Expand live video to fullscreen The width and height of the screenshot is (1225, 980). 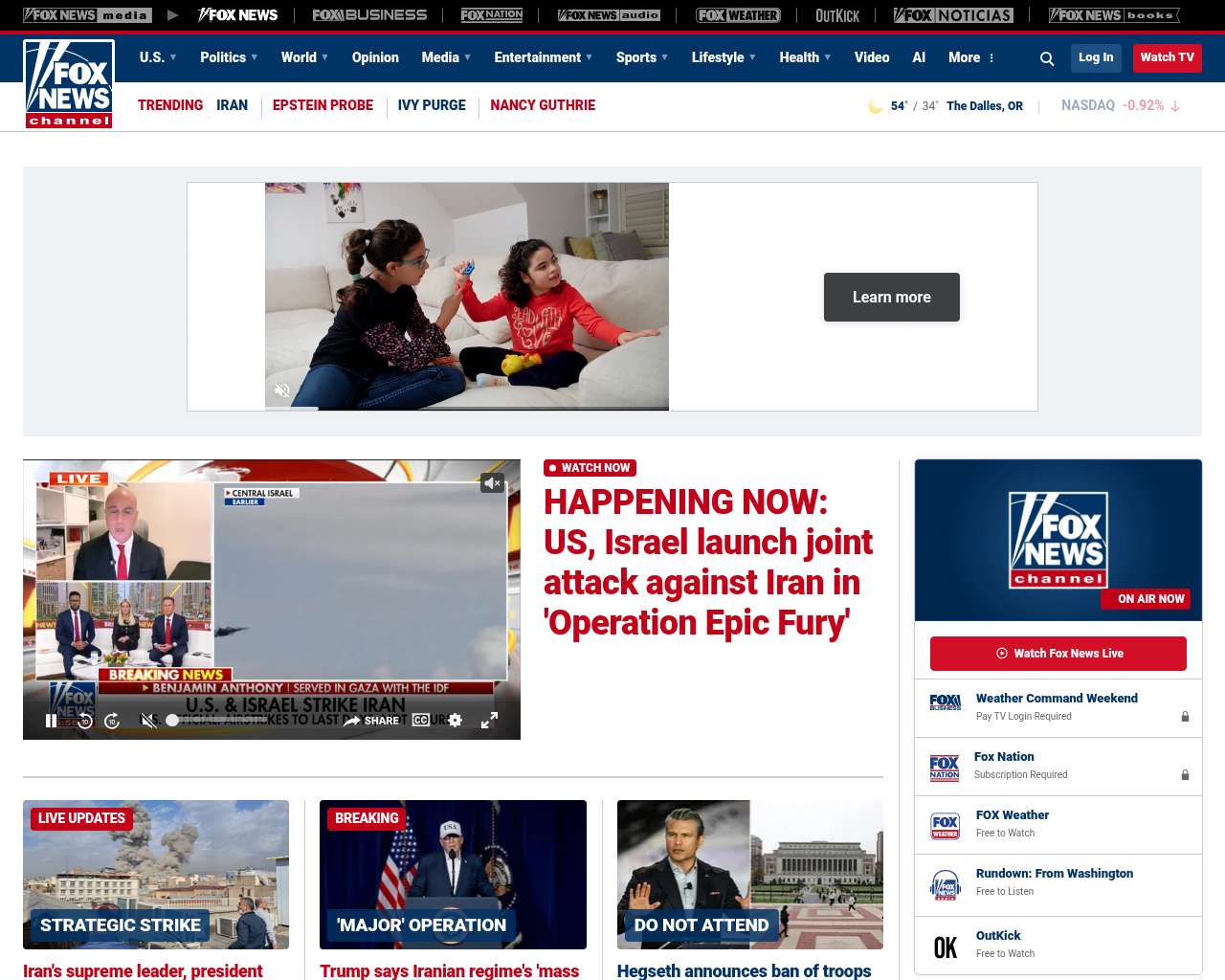point(489,721)
